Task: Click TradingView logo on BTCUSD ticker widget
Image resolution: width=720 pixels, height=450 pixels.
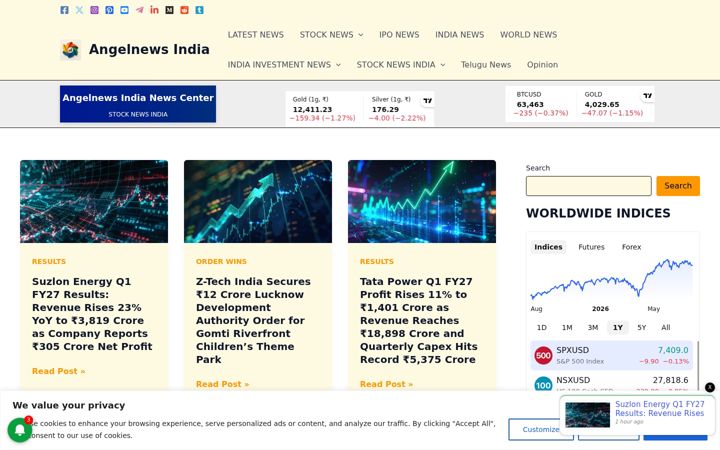Action: tap(647, 96)
